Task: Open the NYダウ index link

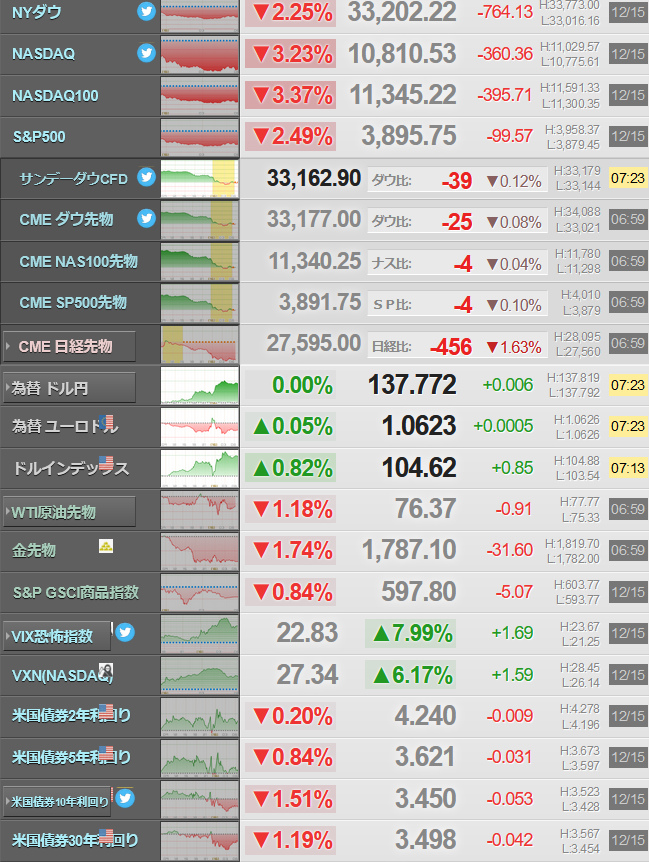Action: [x=37, y=12]
